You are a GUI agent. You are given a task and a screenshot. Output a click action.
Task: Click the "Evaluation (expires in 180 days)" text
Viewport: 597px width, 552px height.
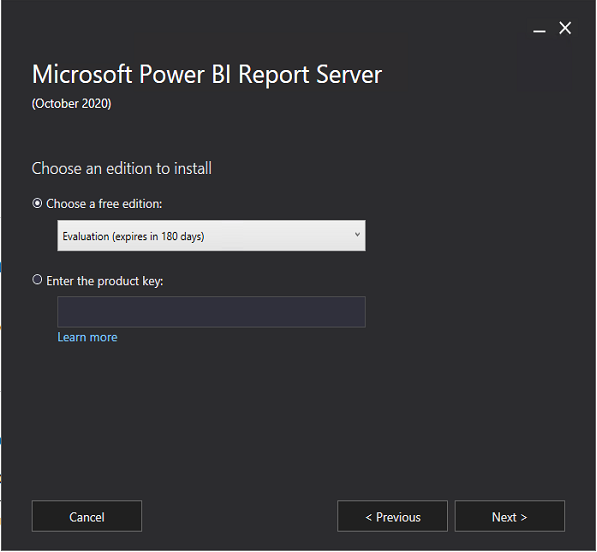[x=133, y=236]
